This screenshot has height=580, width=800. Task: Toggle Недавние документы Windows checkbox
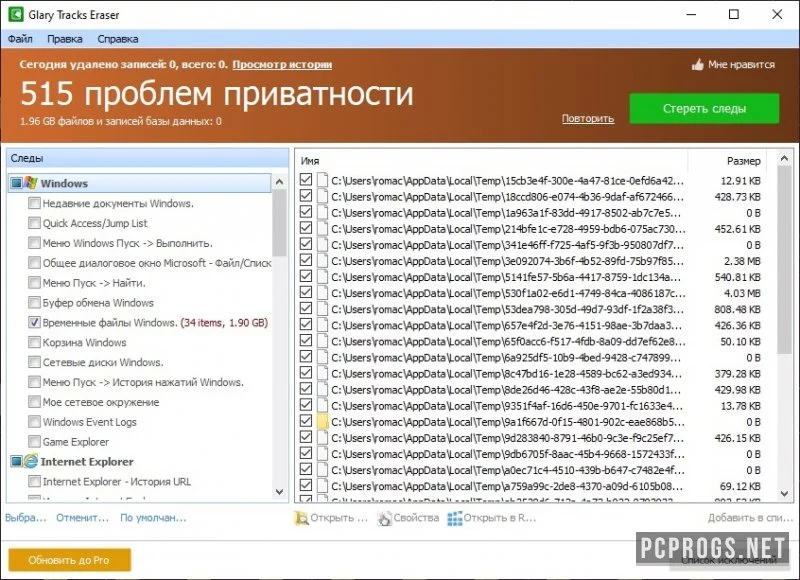pos(34,203)
